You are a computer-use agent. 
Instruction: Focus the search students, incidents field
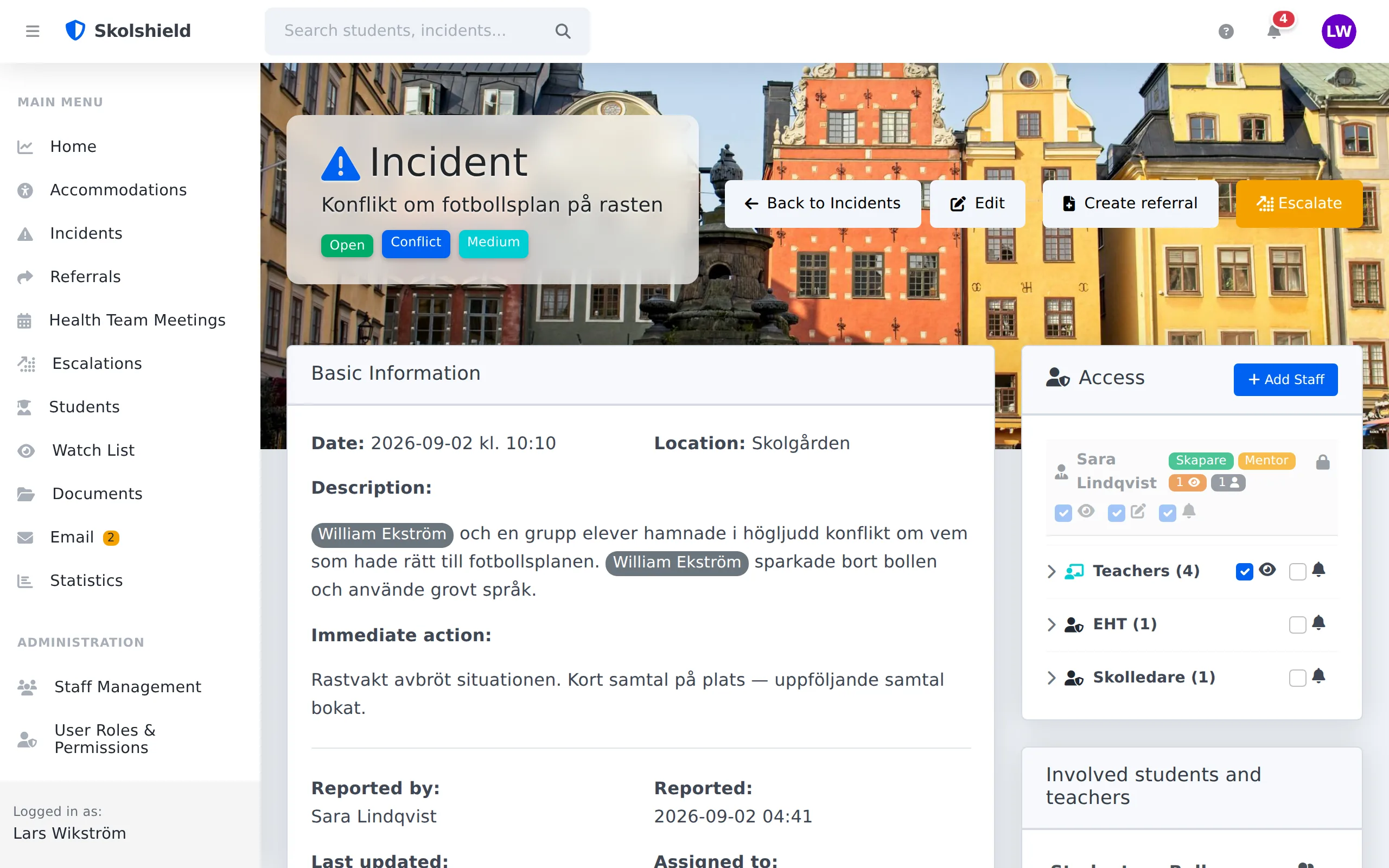tap(427, 31)
